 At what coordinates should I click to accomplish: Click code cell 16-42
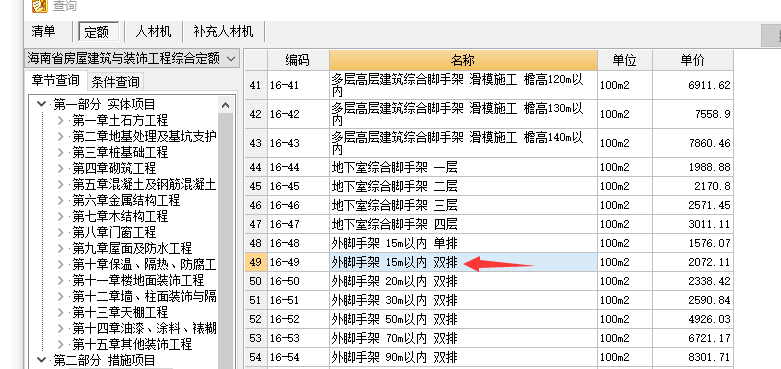coord(298,114)
